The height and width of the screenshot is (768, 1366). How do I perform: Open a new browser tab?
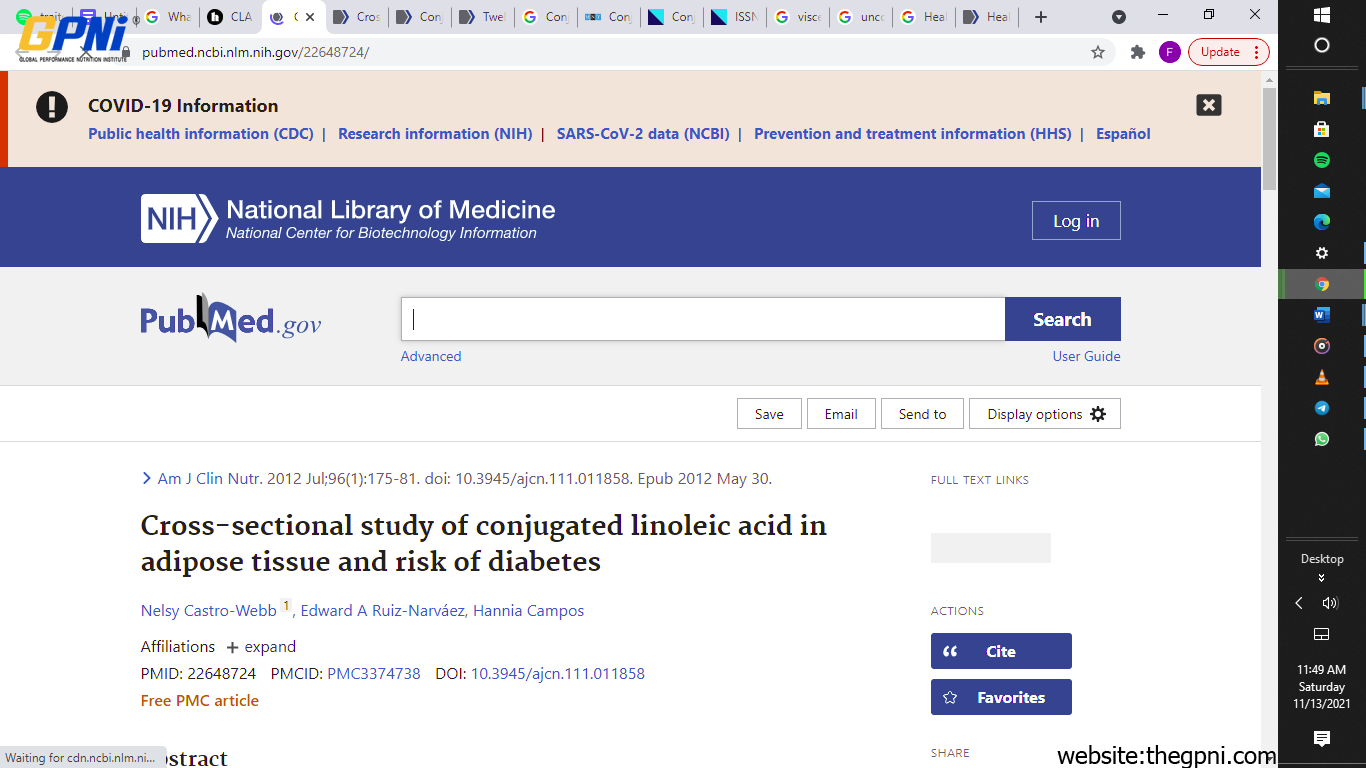point(1041,17)
